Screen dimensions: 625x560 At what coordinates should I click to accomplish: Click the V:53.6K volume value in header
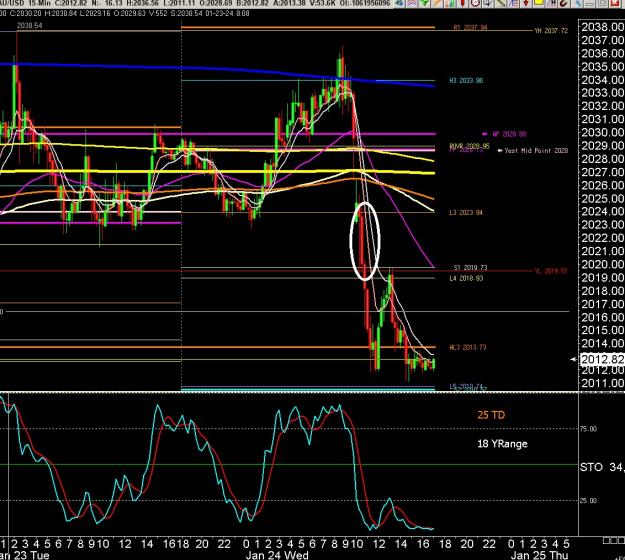tap(321, 3)
